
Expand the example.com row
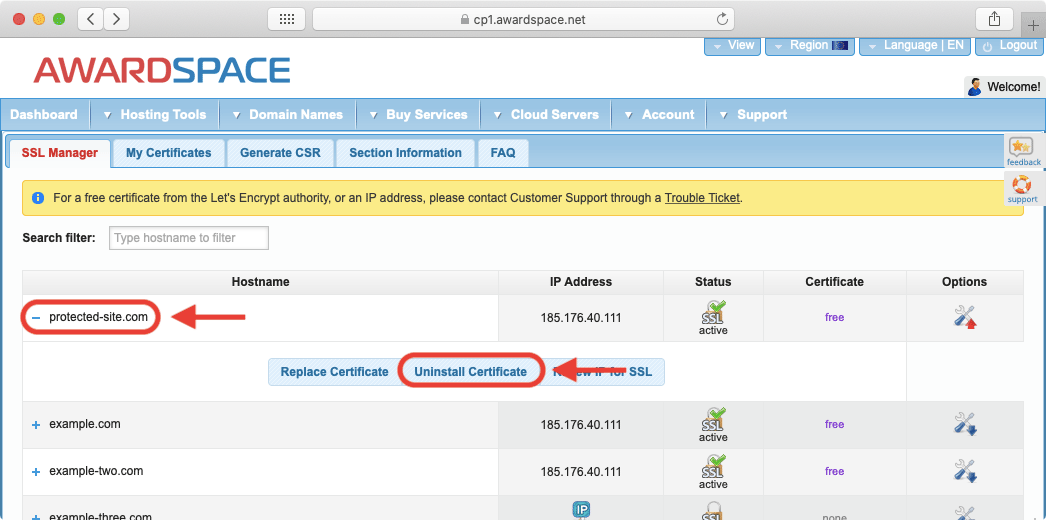36,425
